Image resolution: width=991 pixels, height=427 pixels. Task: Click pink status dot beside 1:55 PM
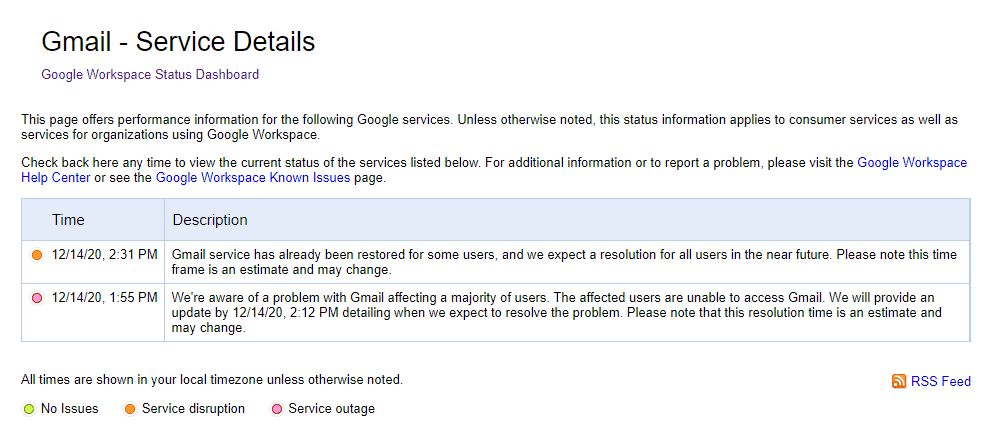(x=37, y=298)
